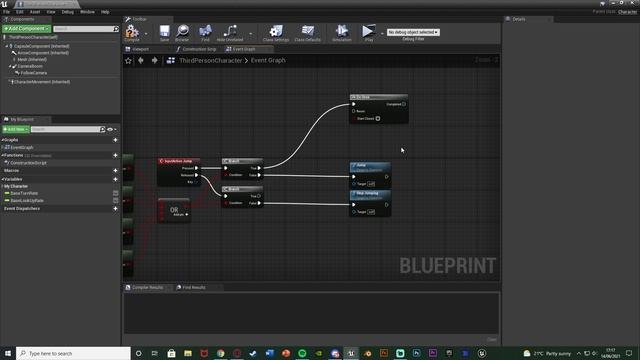Open the Hide Unrelated options dropdown arrow
Viewport: 640px width, 360px height.
point(251,34)
